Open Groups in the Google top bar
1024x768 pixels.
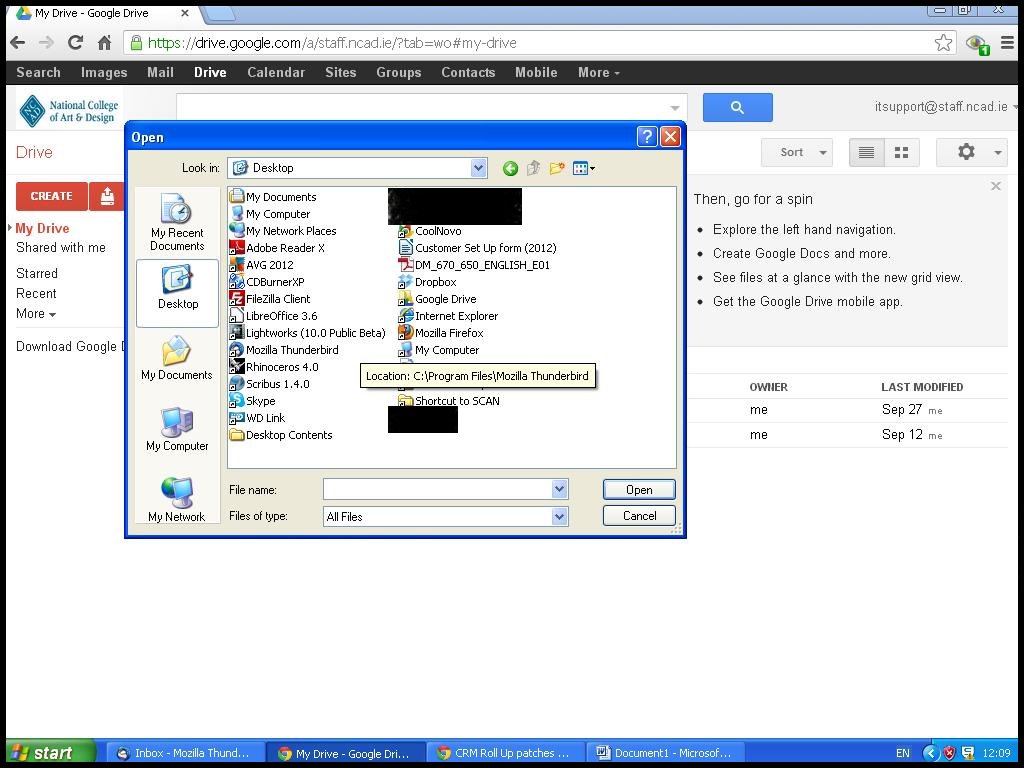pyautogui.click(x=398, y=72)
